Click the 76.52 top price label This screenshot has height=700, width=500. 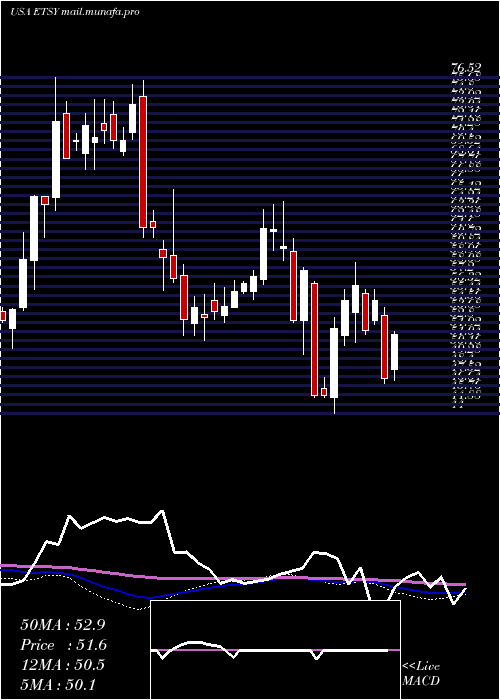tap(466, 68)
